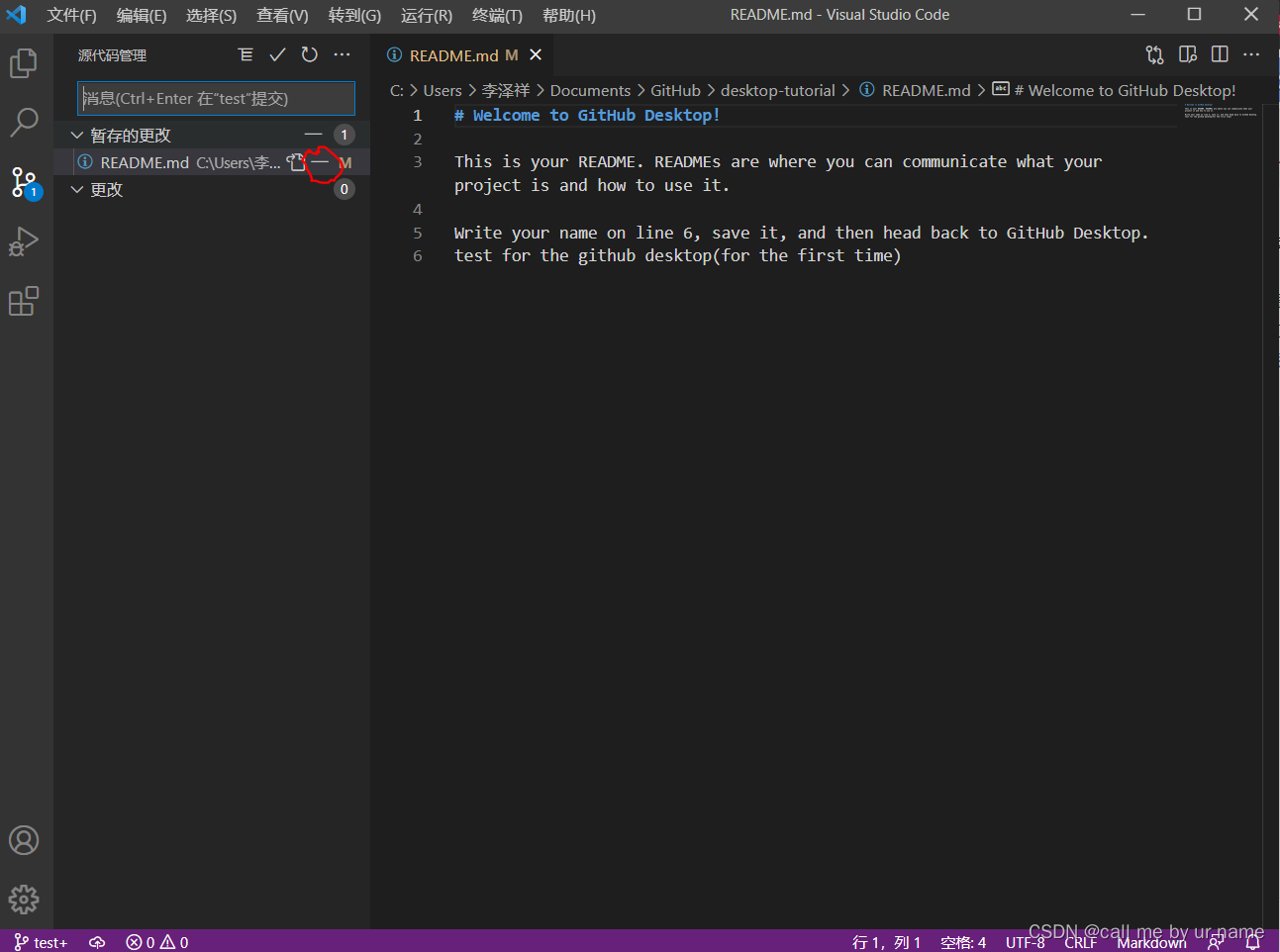
Task: Toggle Split Editor in the editor toolbar
Action: point(1220,54)
